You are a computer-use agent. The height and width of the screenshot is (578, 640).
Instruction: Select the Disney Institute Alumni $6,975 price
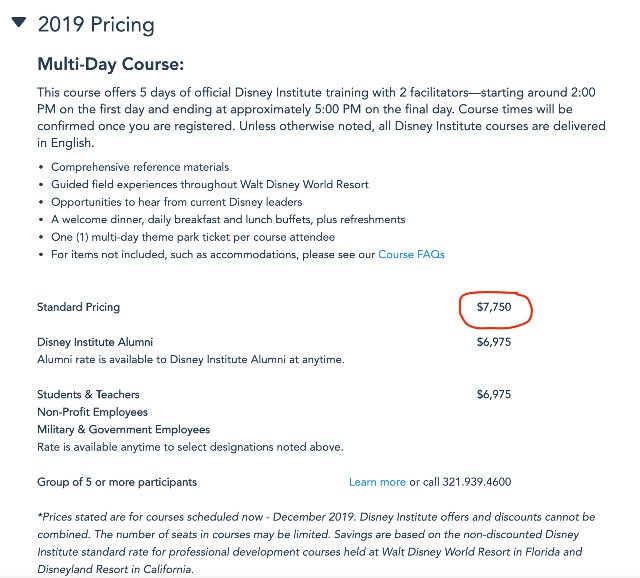(494, 343)
